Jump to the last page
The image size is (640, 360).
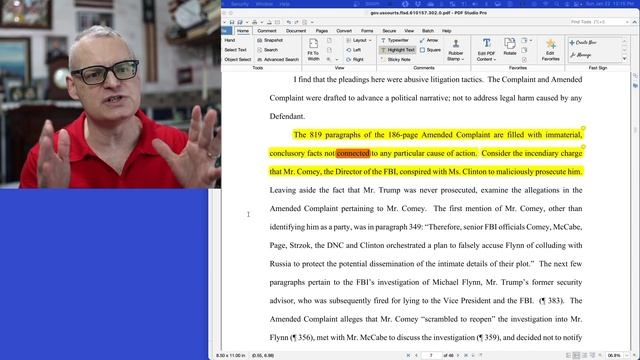(x=466, y=356)
